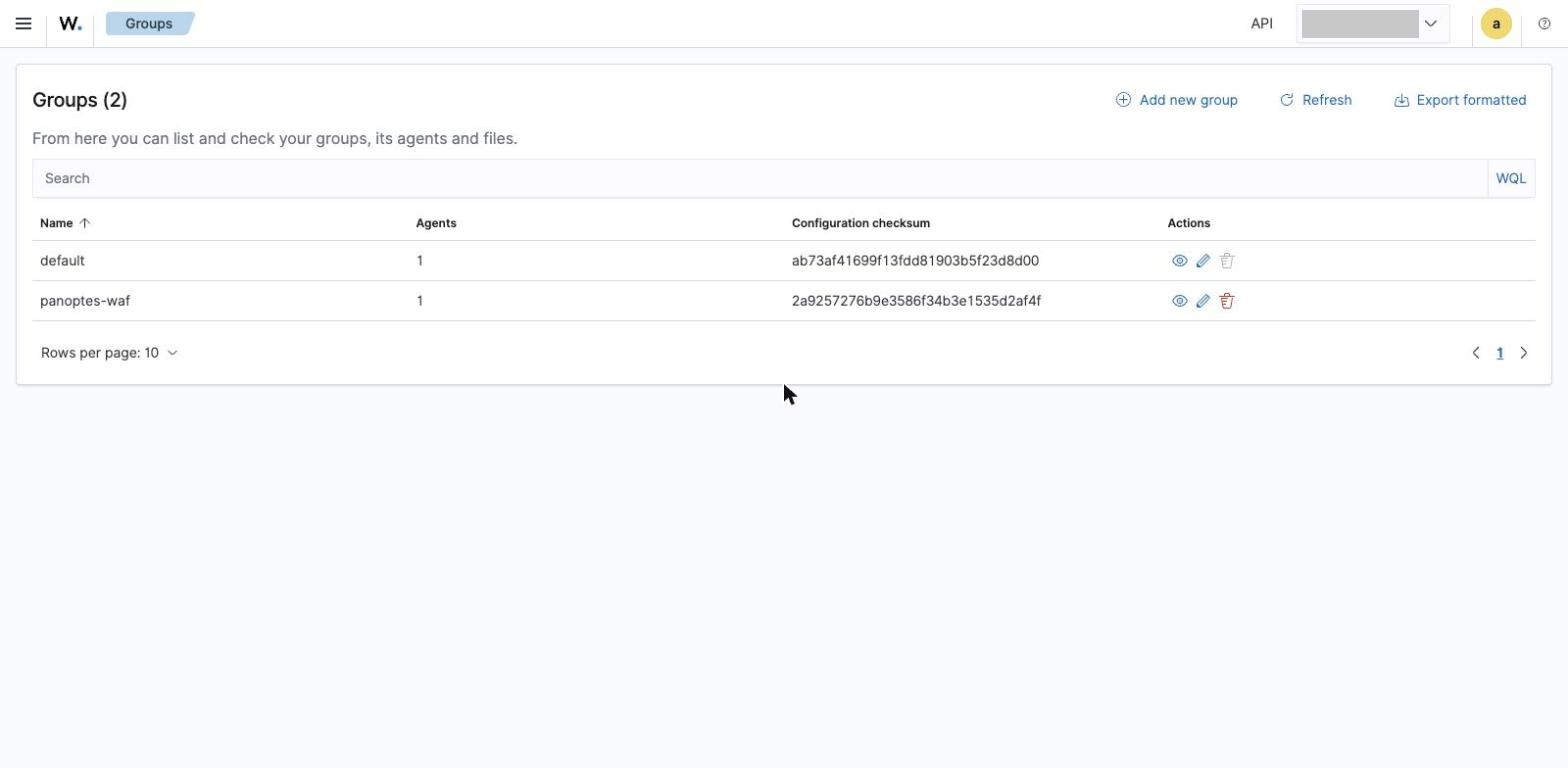Viewport: 1568px width, 768px height.
Task: View the panoptes-waf group details (eye icon)
Action: (1179, 301)
